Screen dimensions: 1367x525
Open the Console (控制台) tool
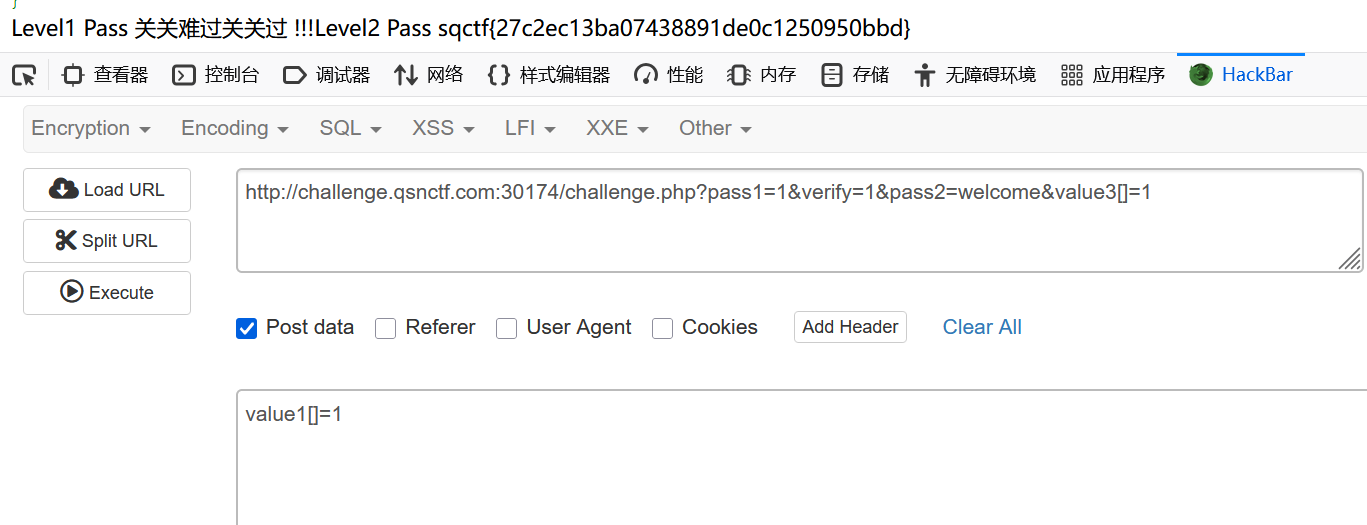(x=215, y=75)
